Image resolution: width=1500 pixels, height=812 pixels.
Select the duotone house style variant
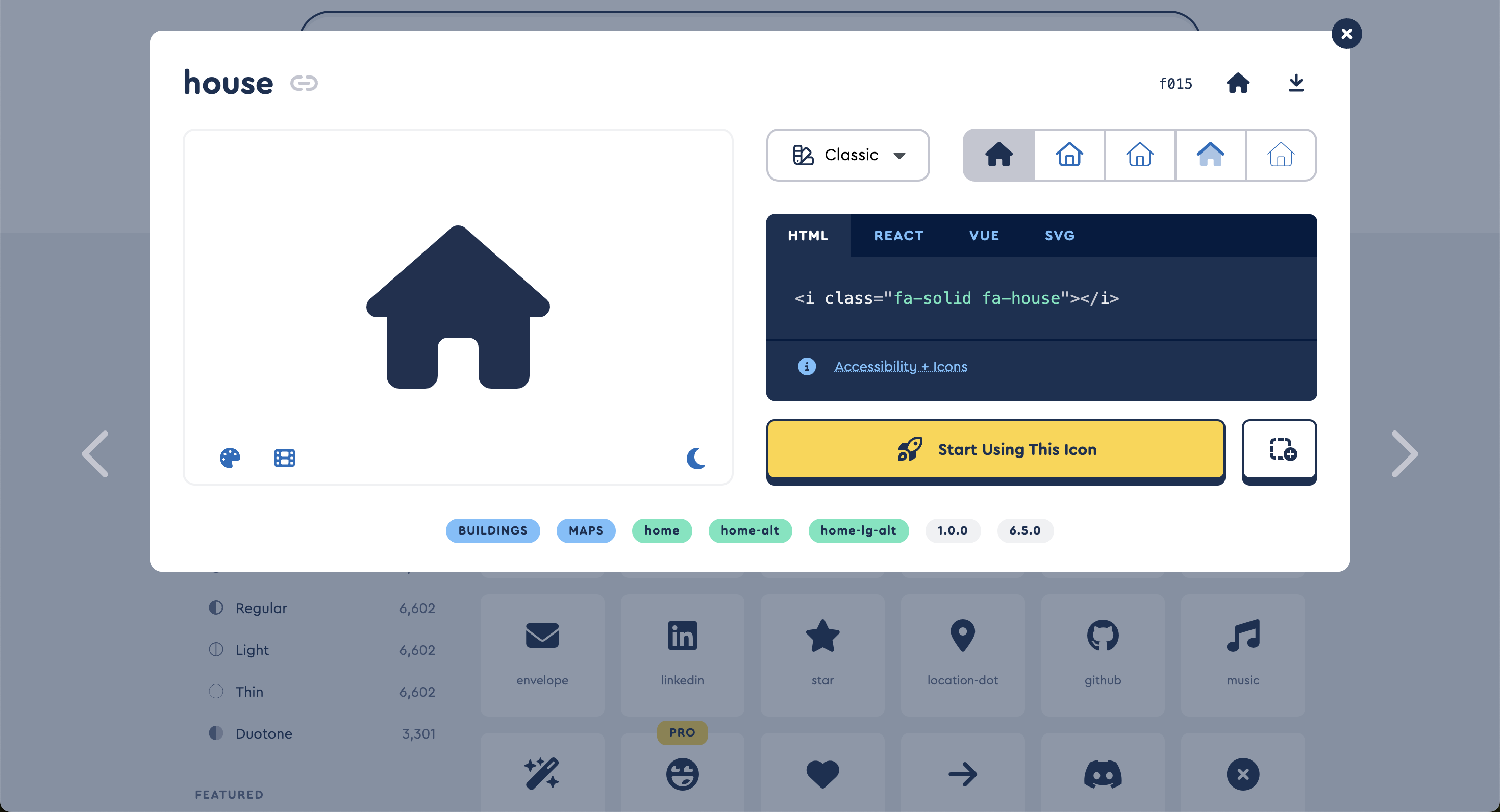(1210, 155)
